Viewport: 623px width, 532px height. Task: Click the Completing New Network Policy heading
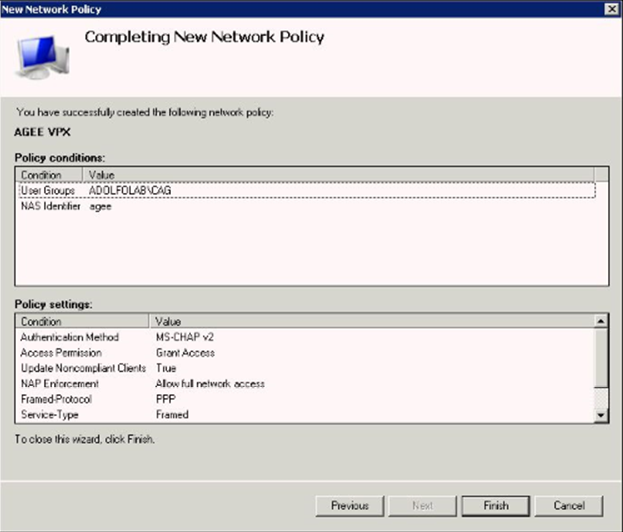point(204,38)
